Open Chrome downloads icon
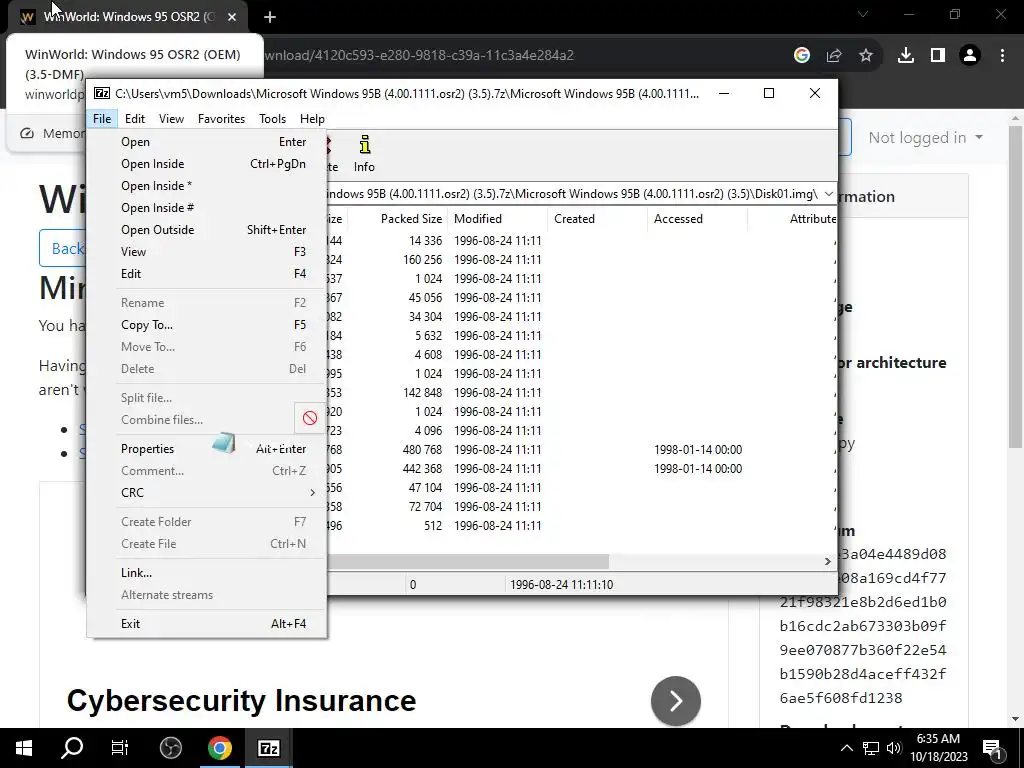 [905, 56]
